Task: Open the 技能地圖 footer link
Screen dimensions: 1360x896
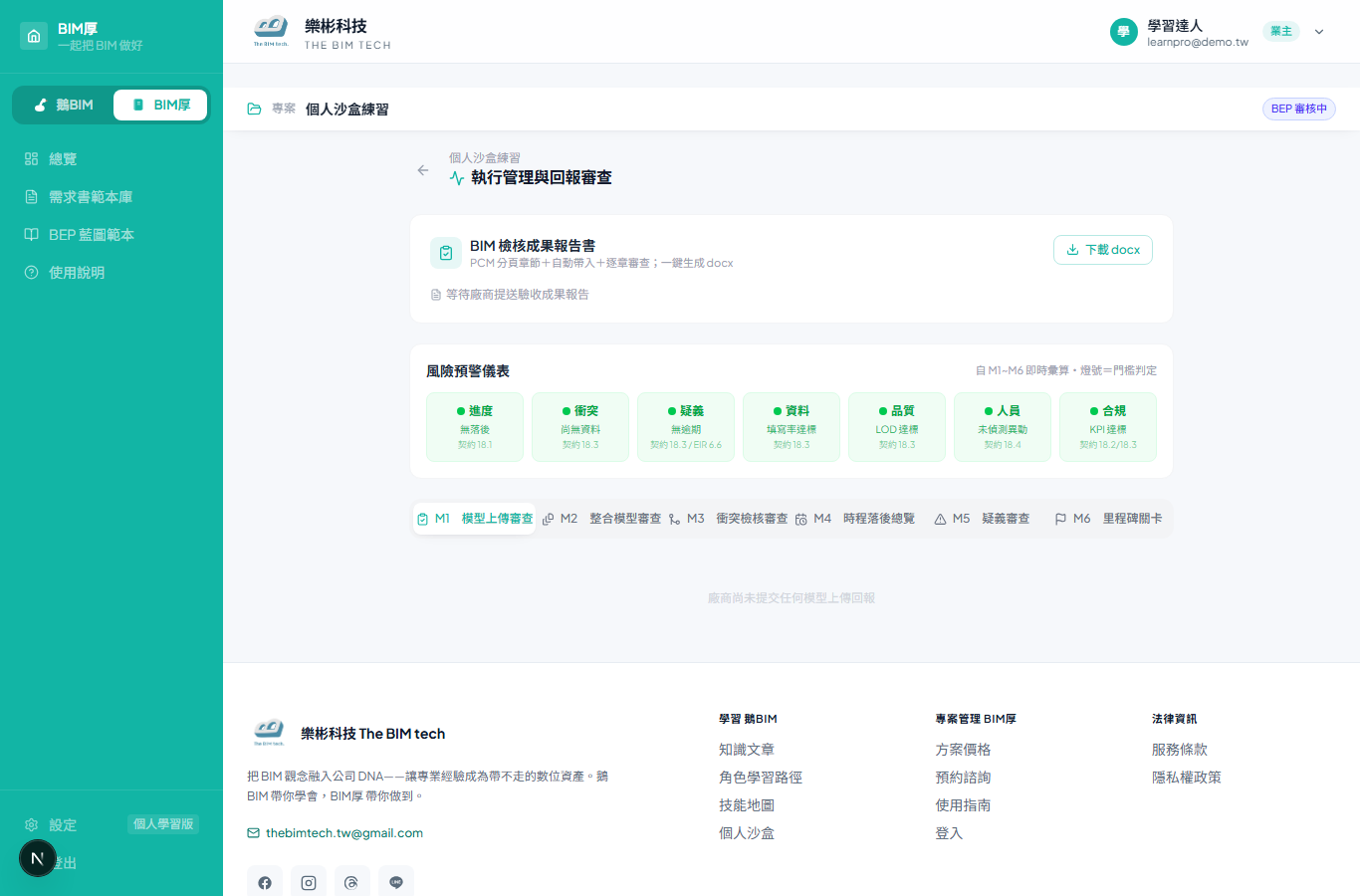Action: tap(747, 805)
